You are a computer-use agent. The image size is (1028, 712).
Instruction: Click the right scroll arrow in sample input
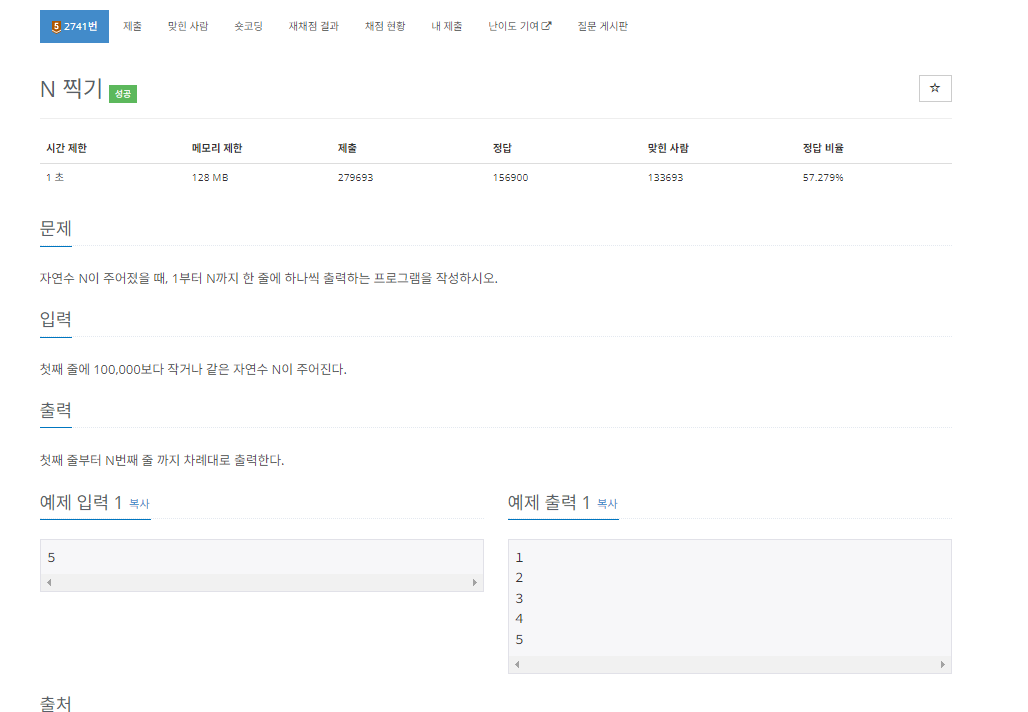[475, 582]
